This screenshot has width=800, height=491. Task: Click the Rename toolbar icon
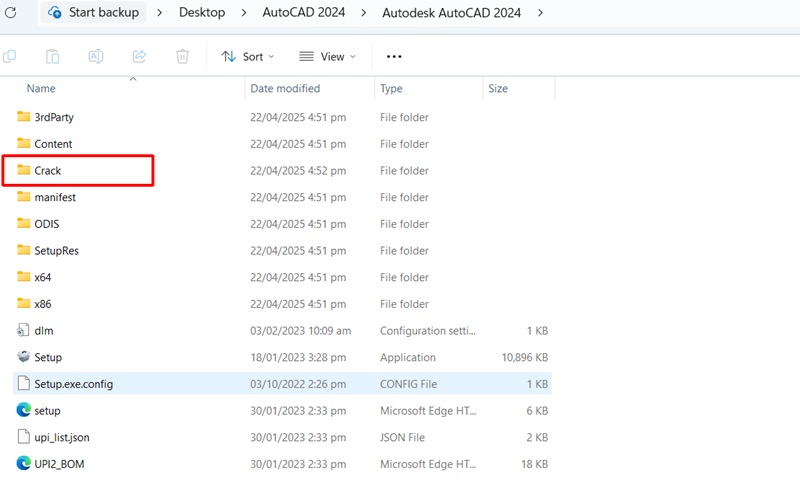(x=96, y=56)
